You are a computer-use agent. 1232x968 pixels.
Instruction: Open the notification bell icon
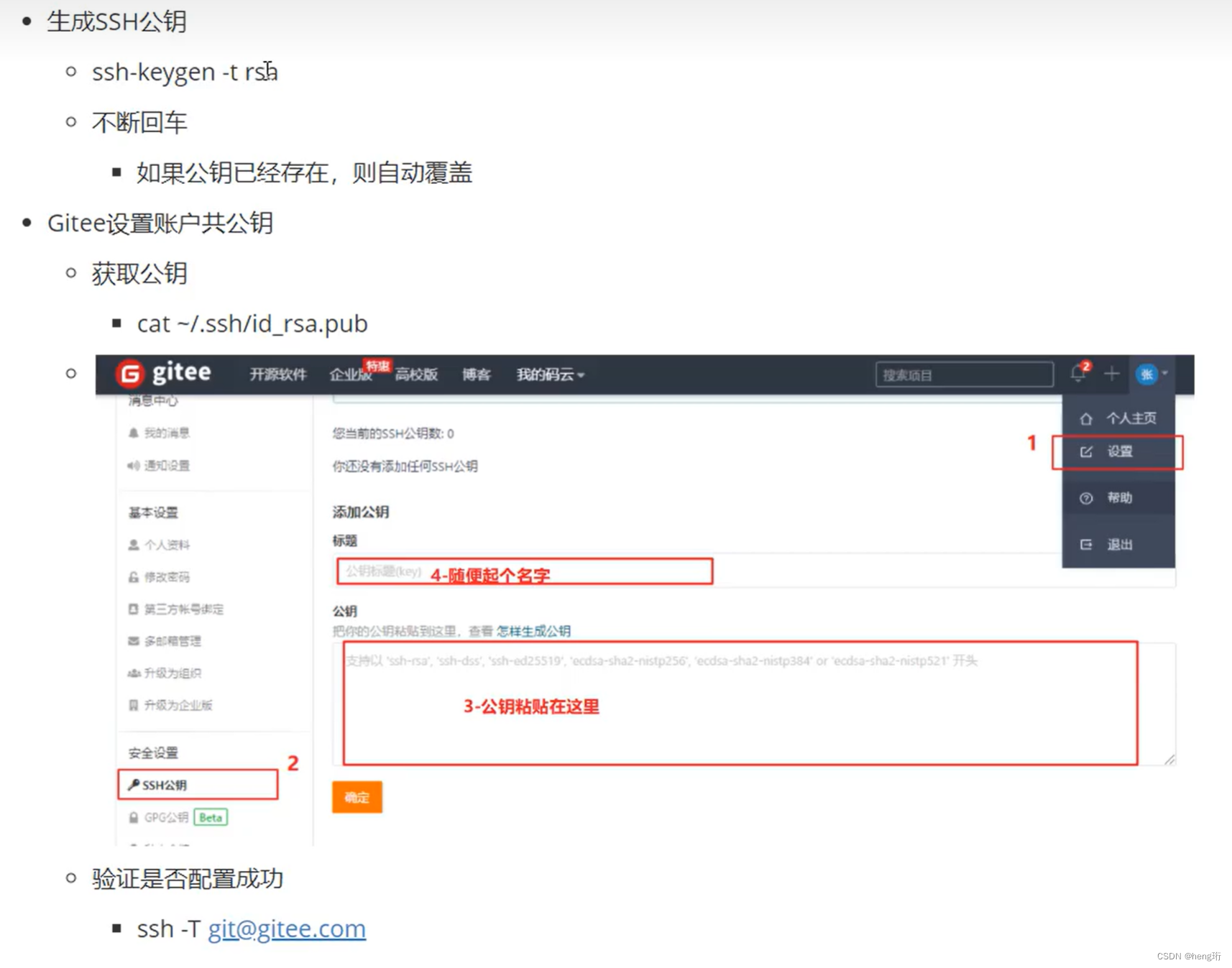click(1078, 373)
